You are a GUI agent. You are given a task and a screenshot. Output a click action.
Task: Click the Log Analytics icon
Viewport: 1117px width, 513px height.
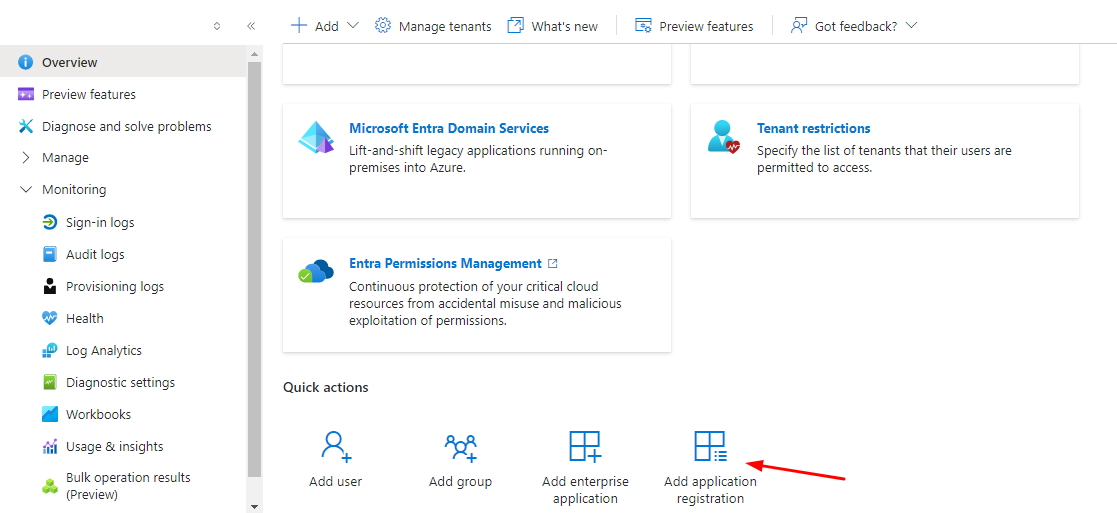pyautogui.click(x=49, y=351)
